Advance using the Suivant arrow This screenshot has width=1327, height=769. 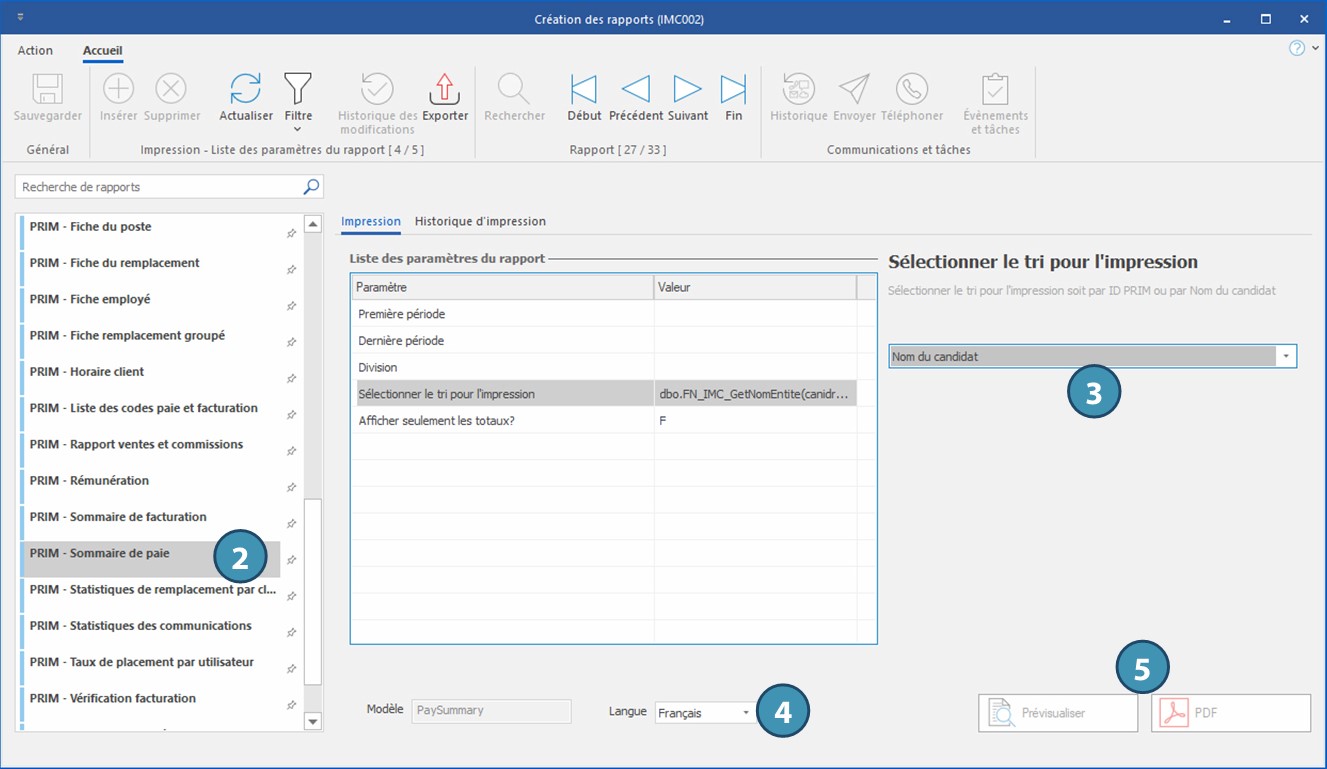tap(687, 90)
